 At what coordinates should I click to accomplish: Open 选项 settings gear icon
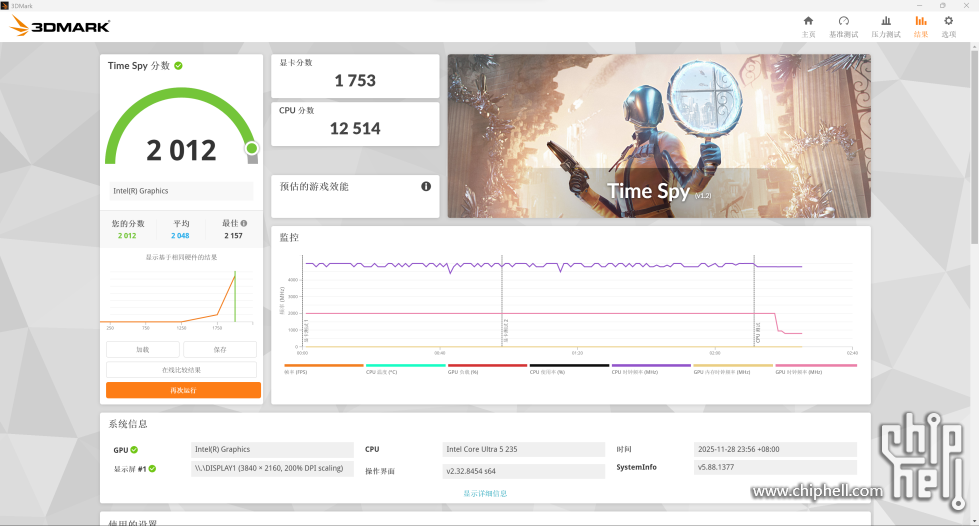(948, 26)
